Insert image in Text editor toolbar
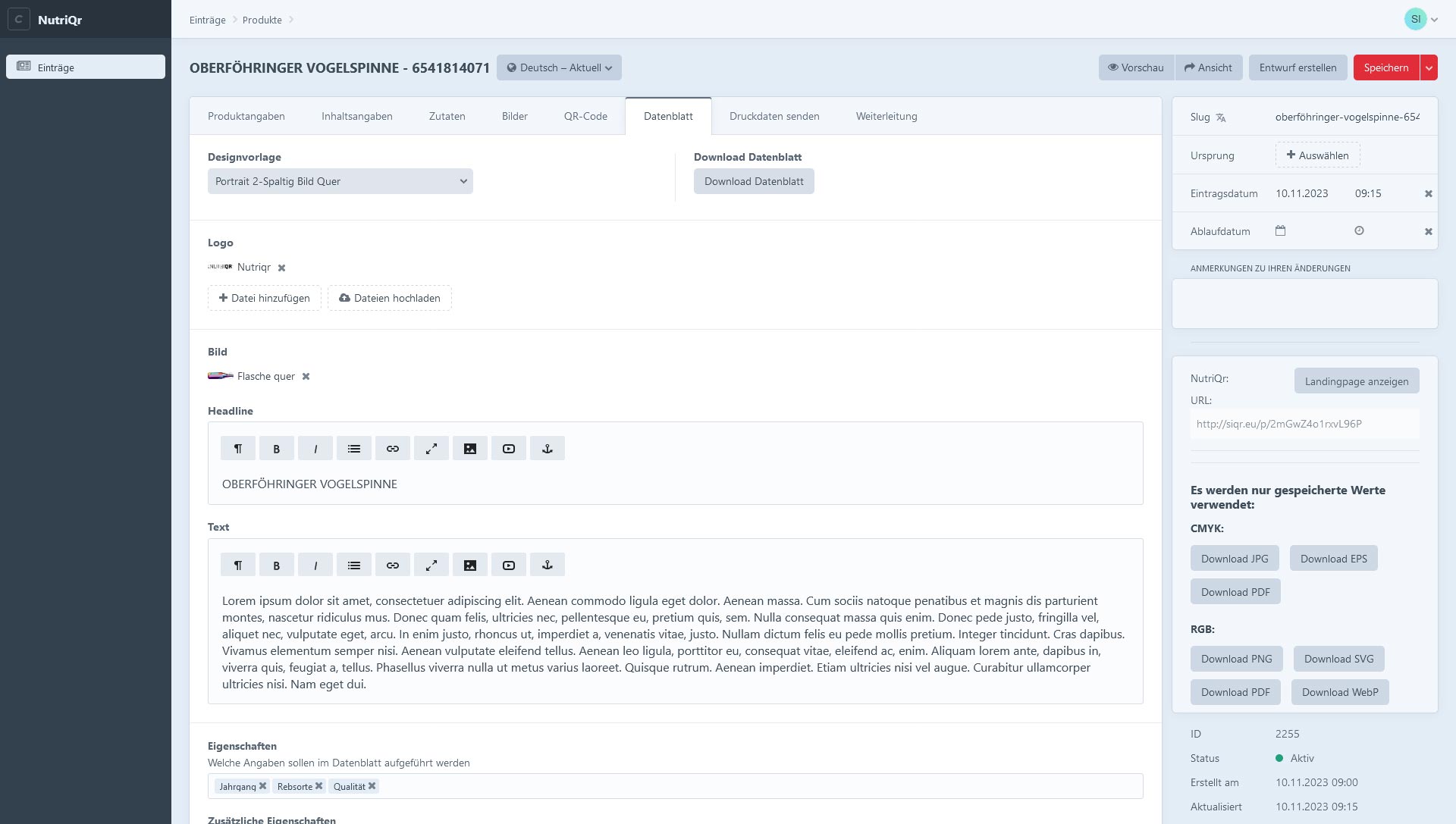1456x824 pixels. (470, 566)
